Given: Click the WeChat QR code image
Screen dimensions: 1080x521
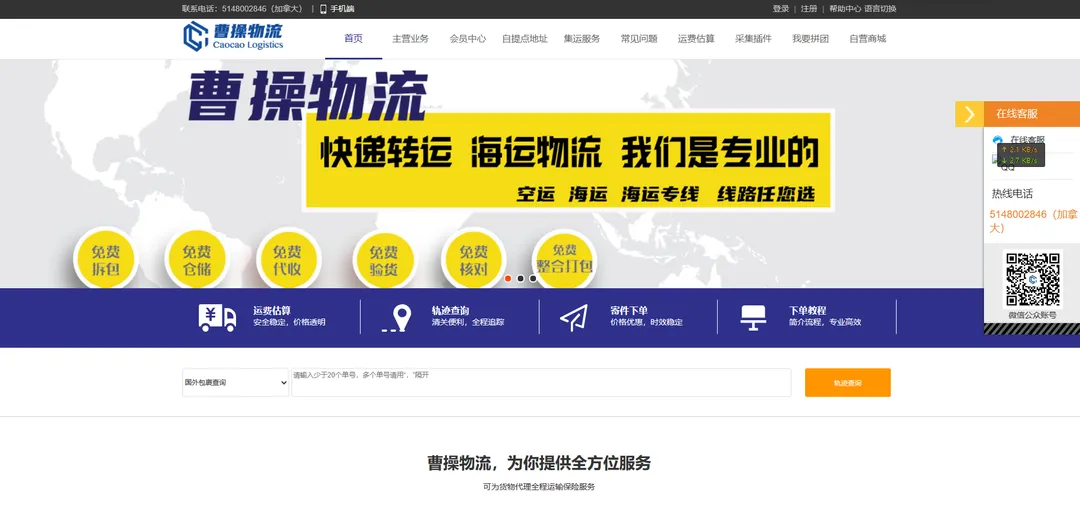Looking at the screenshot, I should (x=1032, y=279).
